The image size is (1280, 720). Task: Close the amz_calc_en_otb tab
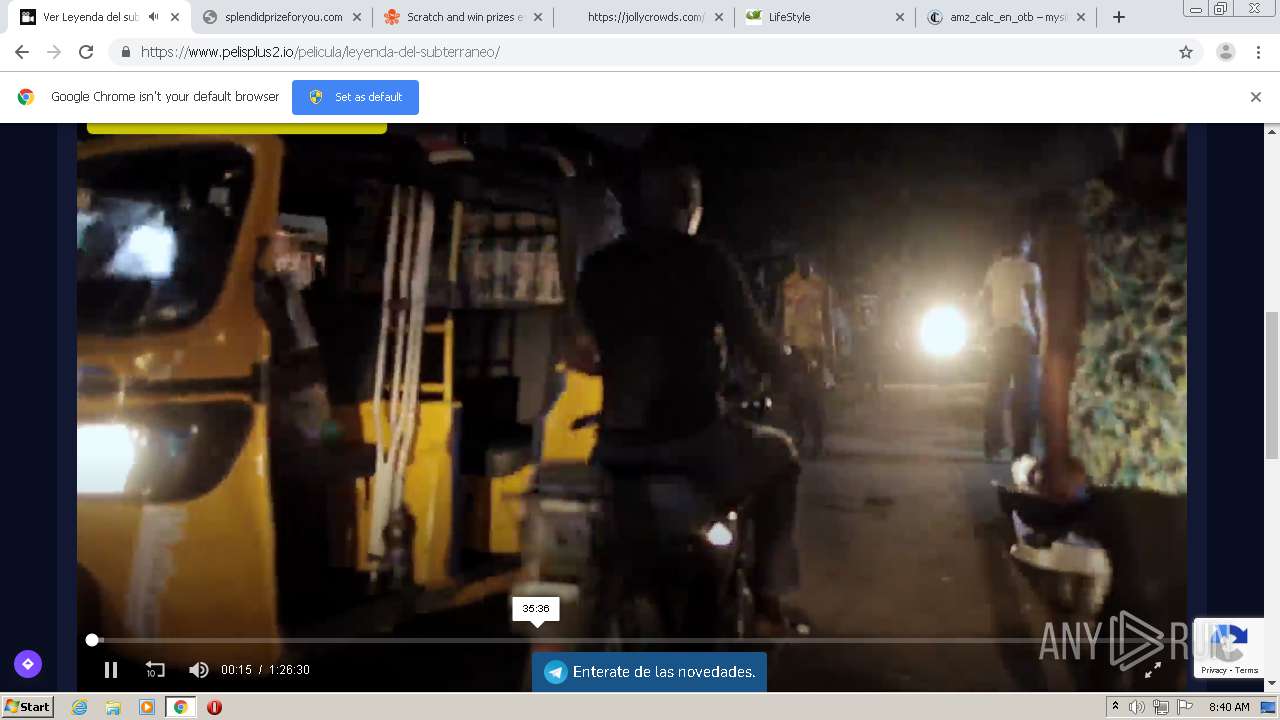[1080, 17]
